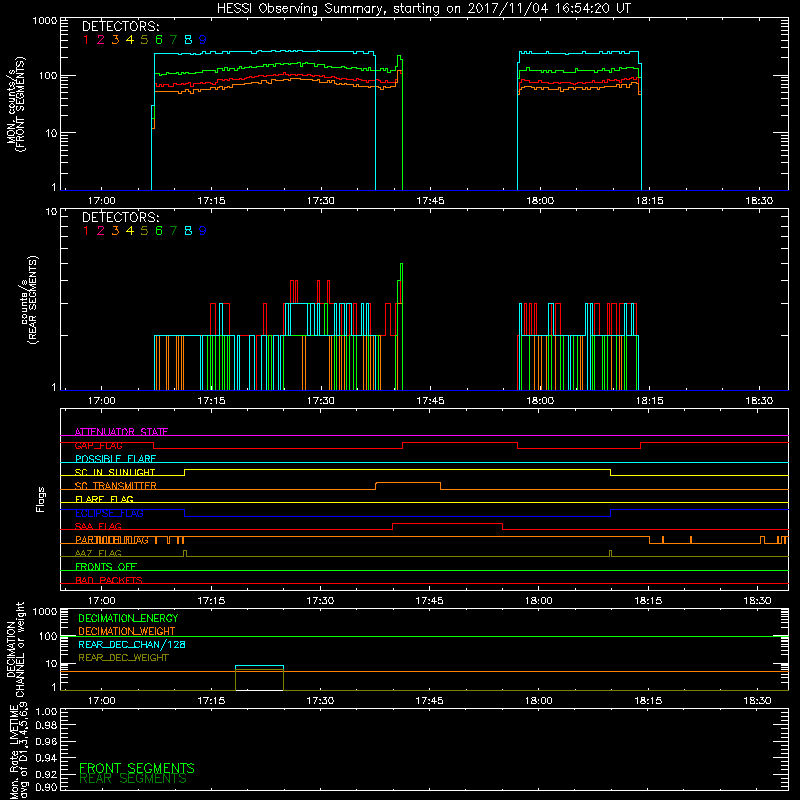
Task: Pick detector 4 in the rear segments legend
Action: click(130, 231)
